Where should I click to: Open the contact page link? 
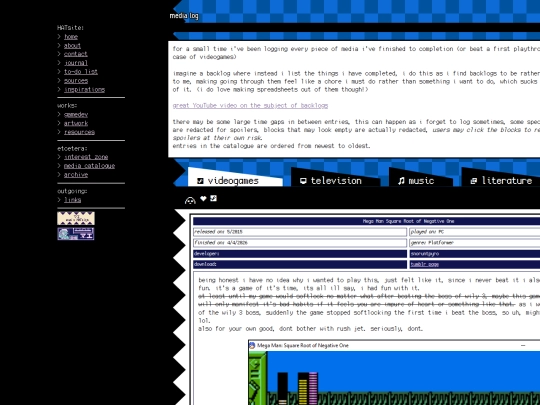76,54
